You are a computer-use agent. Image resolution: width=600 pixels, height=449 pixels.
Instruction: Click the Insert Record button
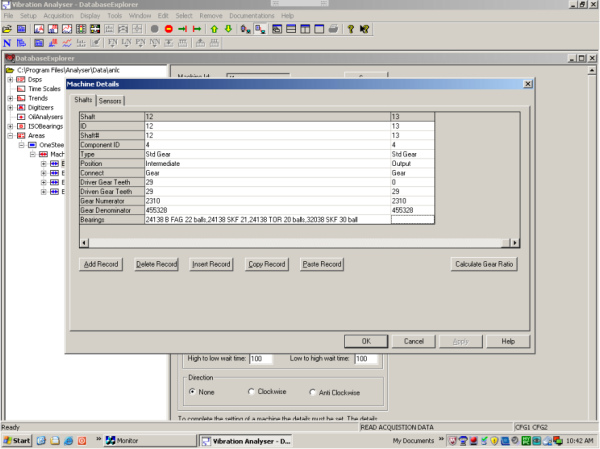click(x=211, y=264)
